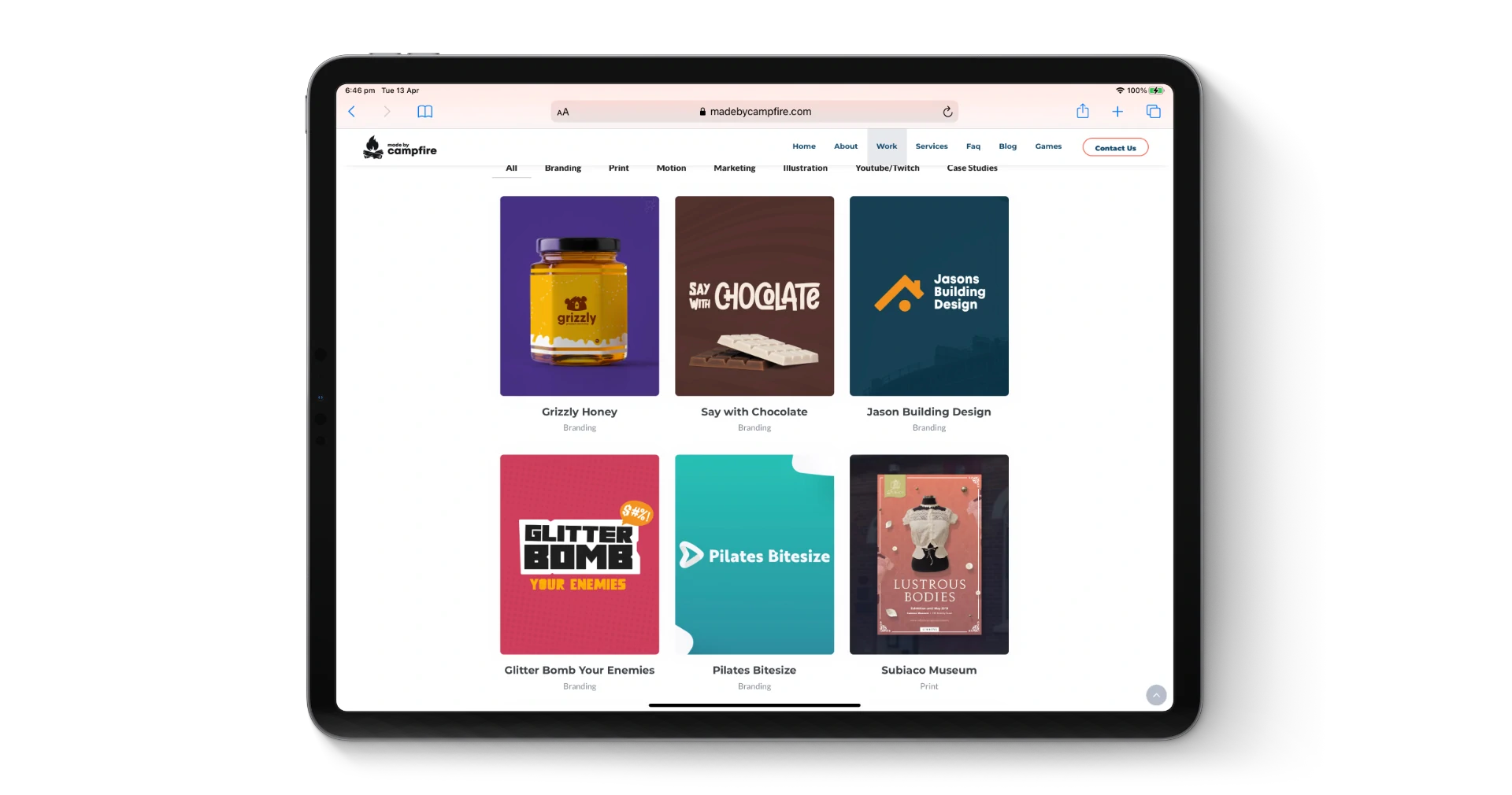Tap the Tue 13 Apr date
Screen dimensions: 1512x795
[x=400, y=91]
